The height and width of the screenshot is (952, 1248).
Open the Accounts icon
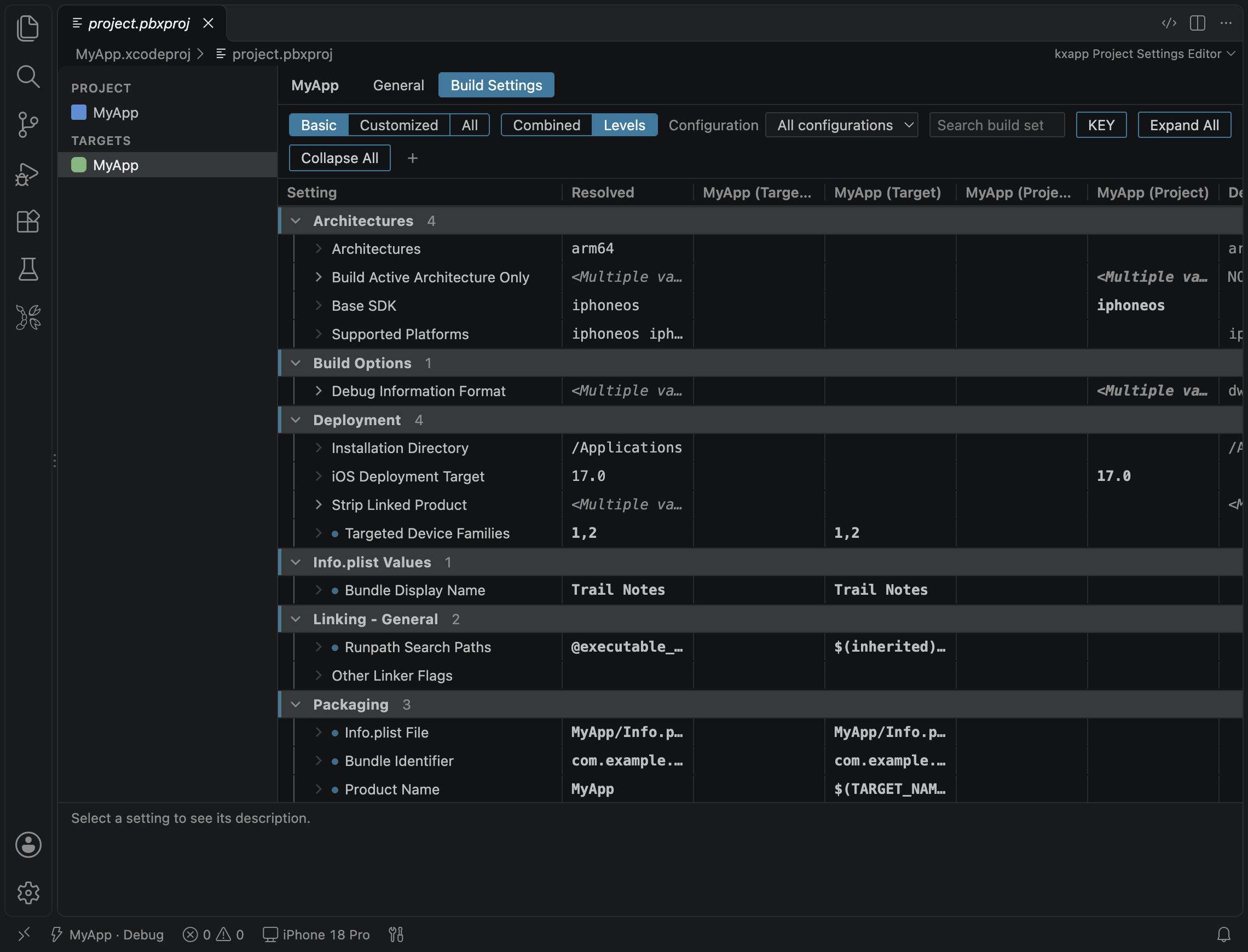[x=28, y=844]
